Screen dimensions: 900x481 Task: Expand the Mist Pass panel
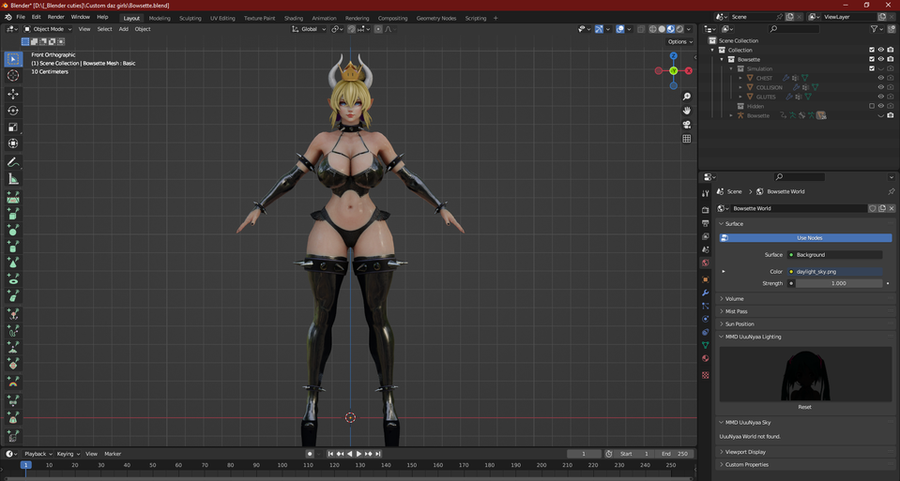[x=736, y=312]
